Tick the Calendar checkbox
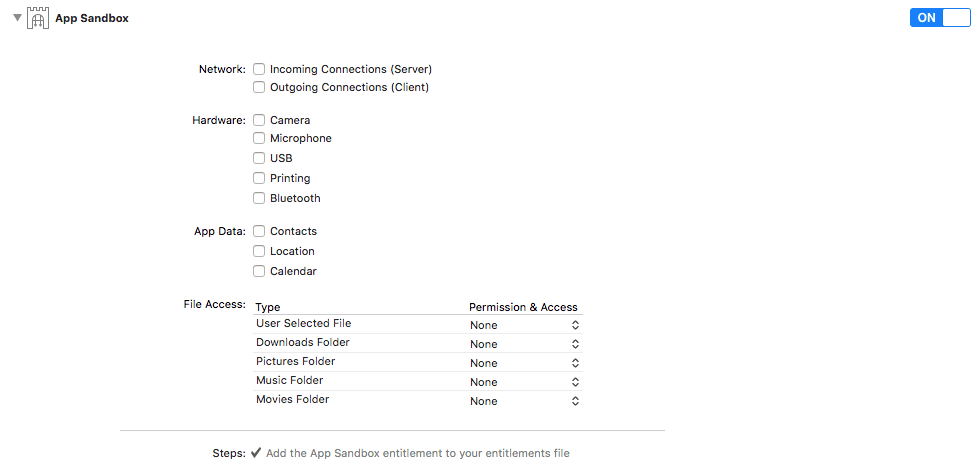This screenshot has height=470, width=977. coord(260,272)
